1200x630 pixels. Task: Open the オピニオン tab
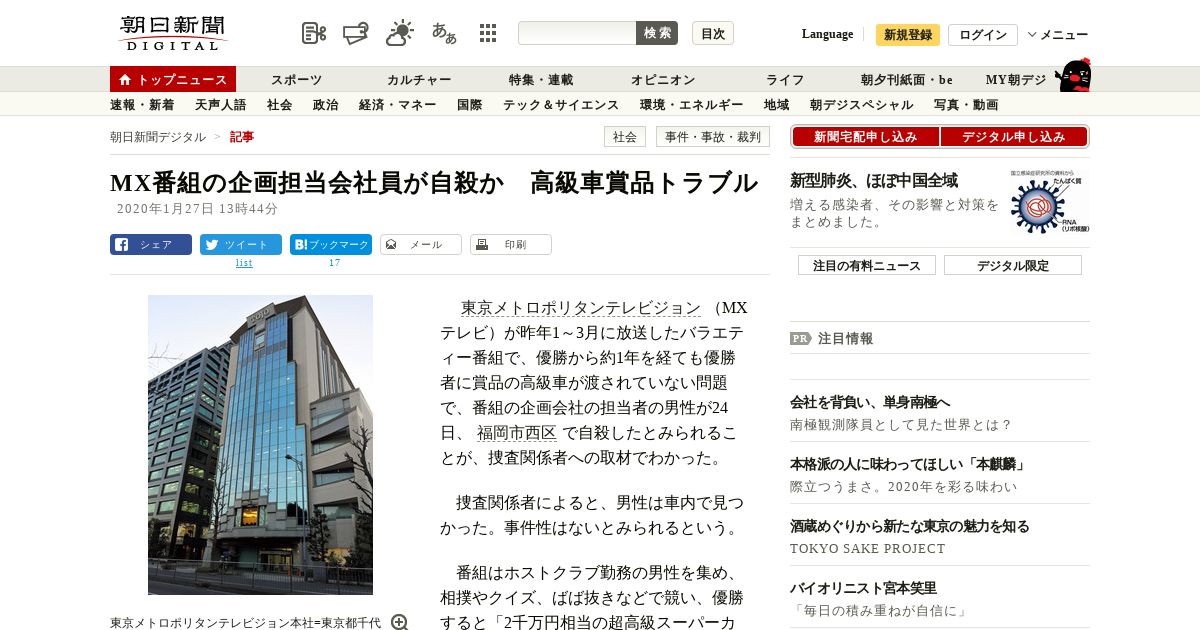pos(663,79)
